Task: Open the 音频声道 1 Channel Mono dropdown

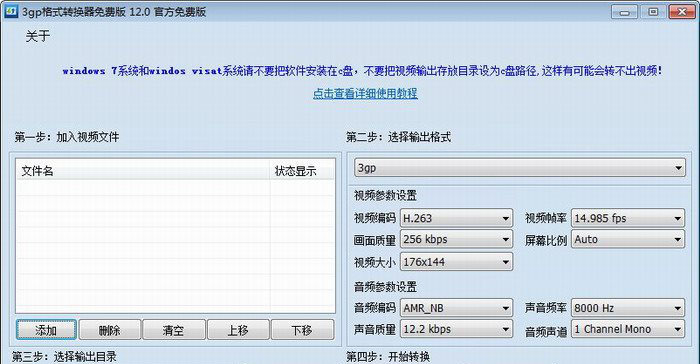Action: (x=628, y=329)
